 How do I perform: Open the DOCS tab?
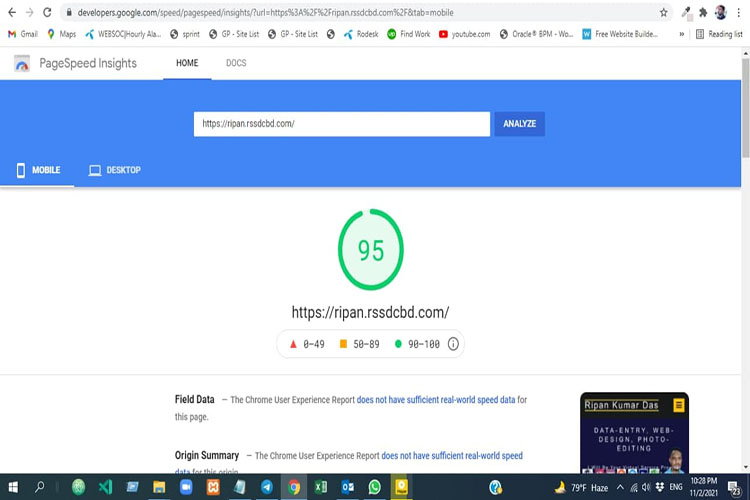pos(236,63)
